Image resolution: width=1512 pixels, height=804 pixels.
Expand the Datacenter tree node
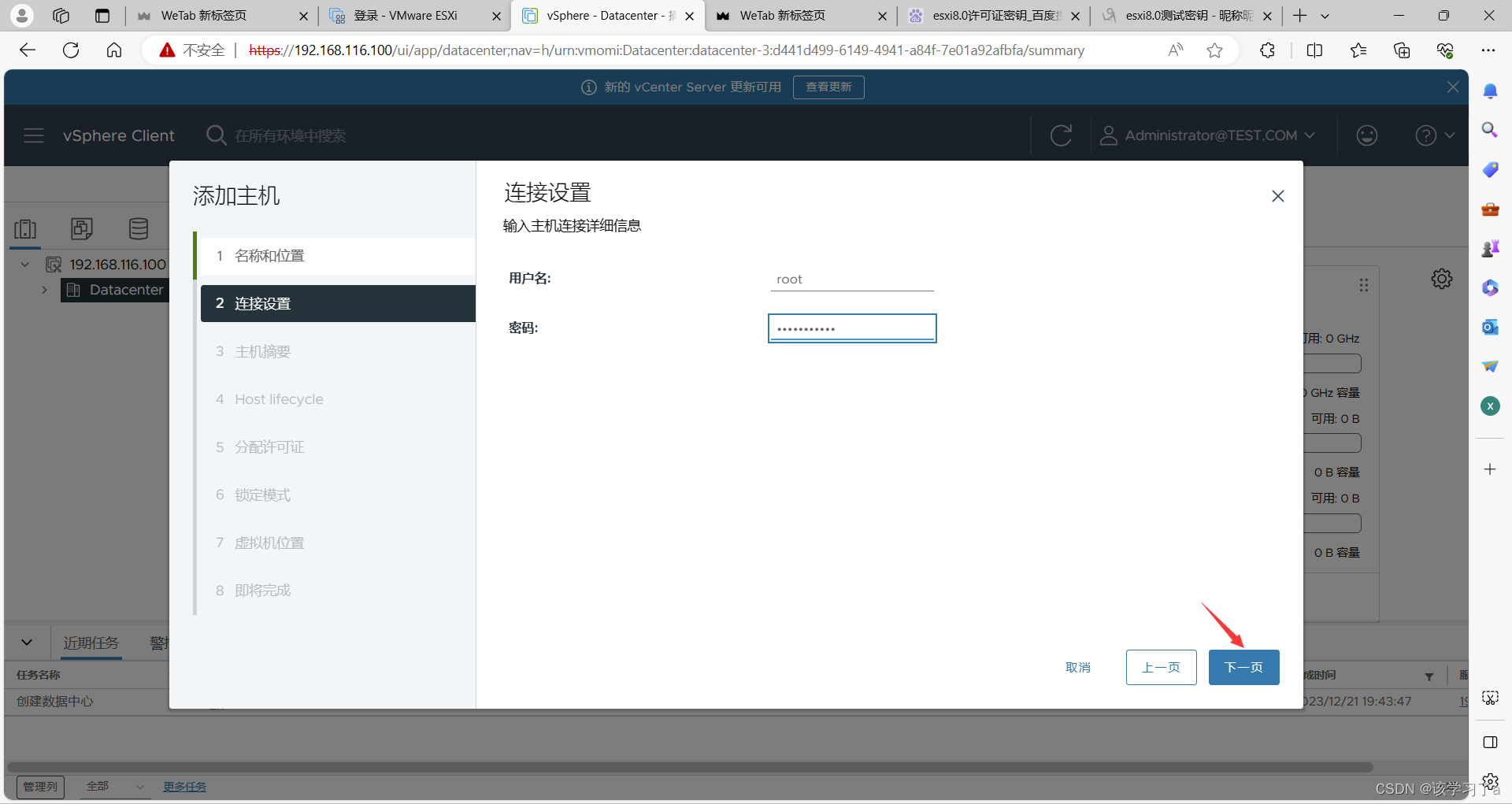pyautogui.click(x=44, y=290)
